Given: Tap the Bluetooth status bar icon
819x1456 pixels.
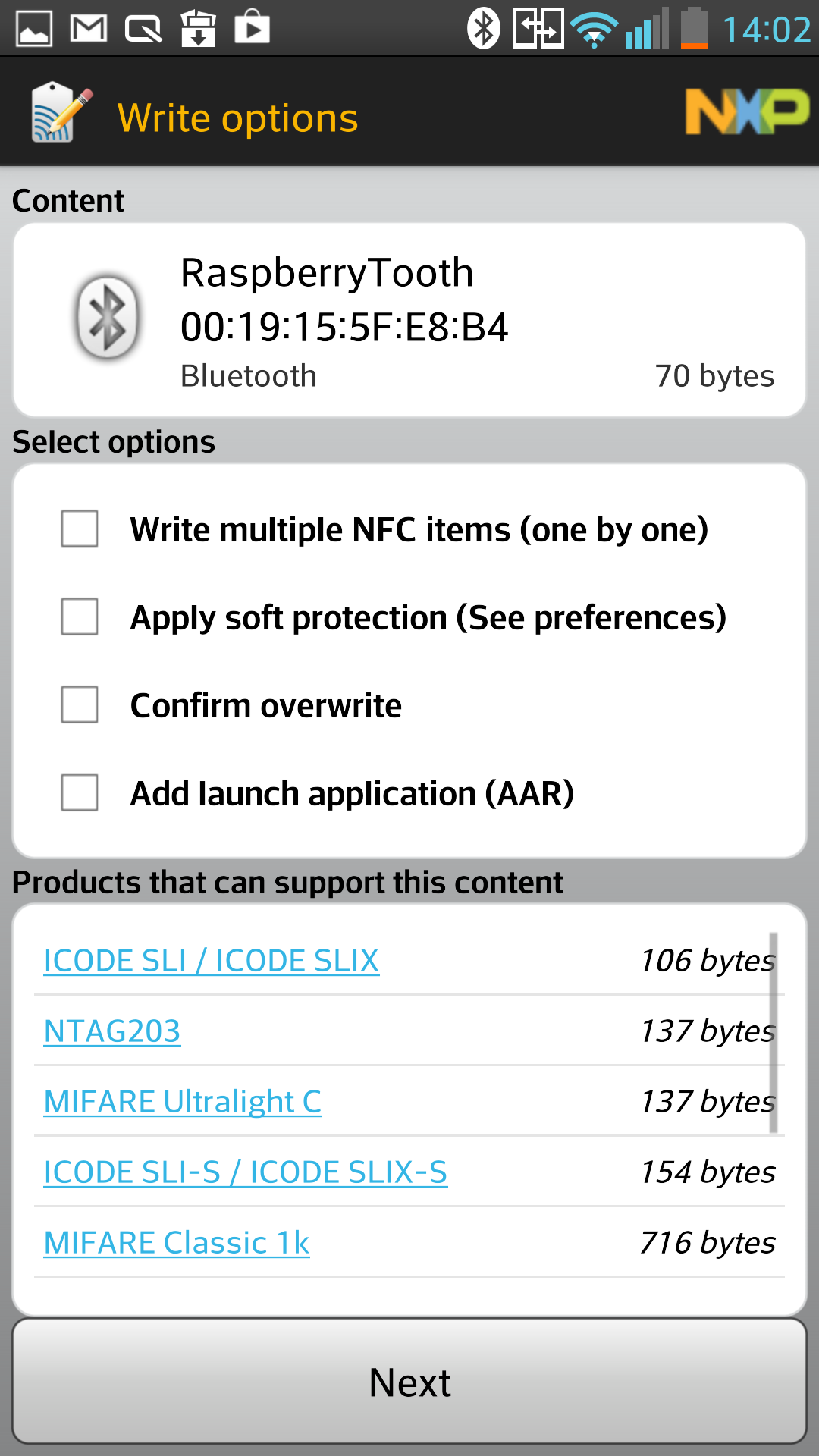Looking at the screenshot, I should (x=483, y=29).
